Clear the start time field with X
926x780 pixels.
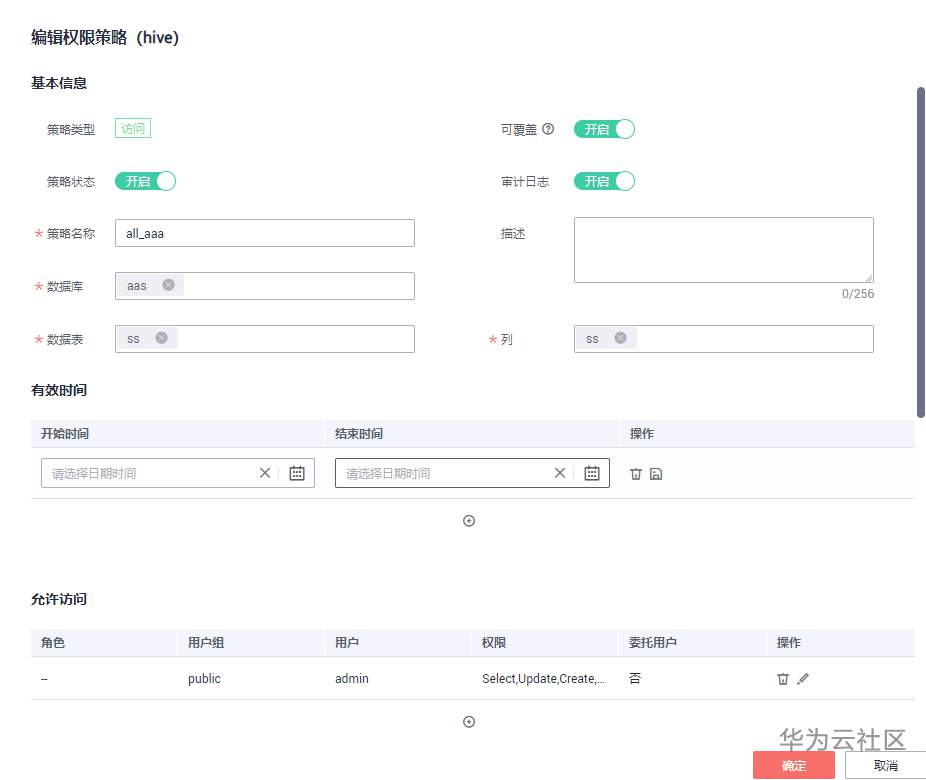click(x=264, y=472)
